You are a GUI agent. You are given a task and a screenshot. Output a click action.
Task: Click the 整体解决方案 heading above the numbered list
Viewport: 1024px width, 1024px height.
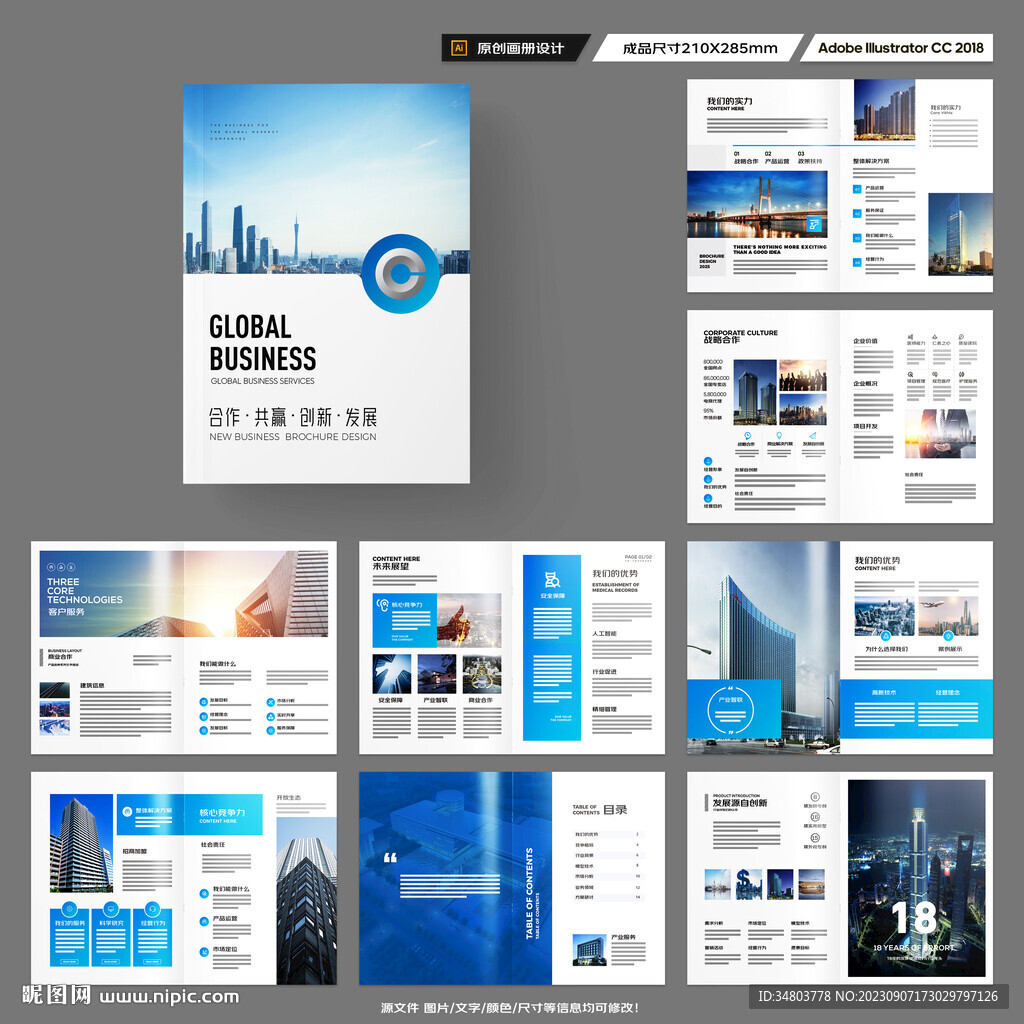coord(871,161)
